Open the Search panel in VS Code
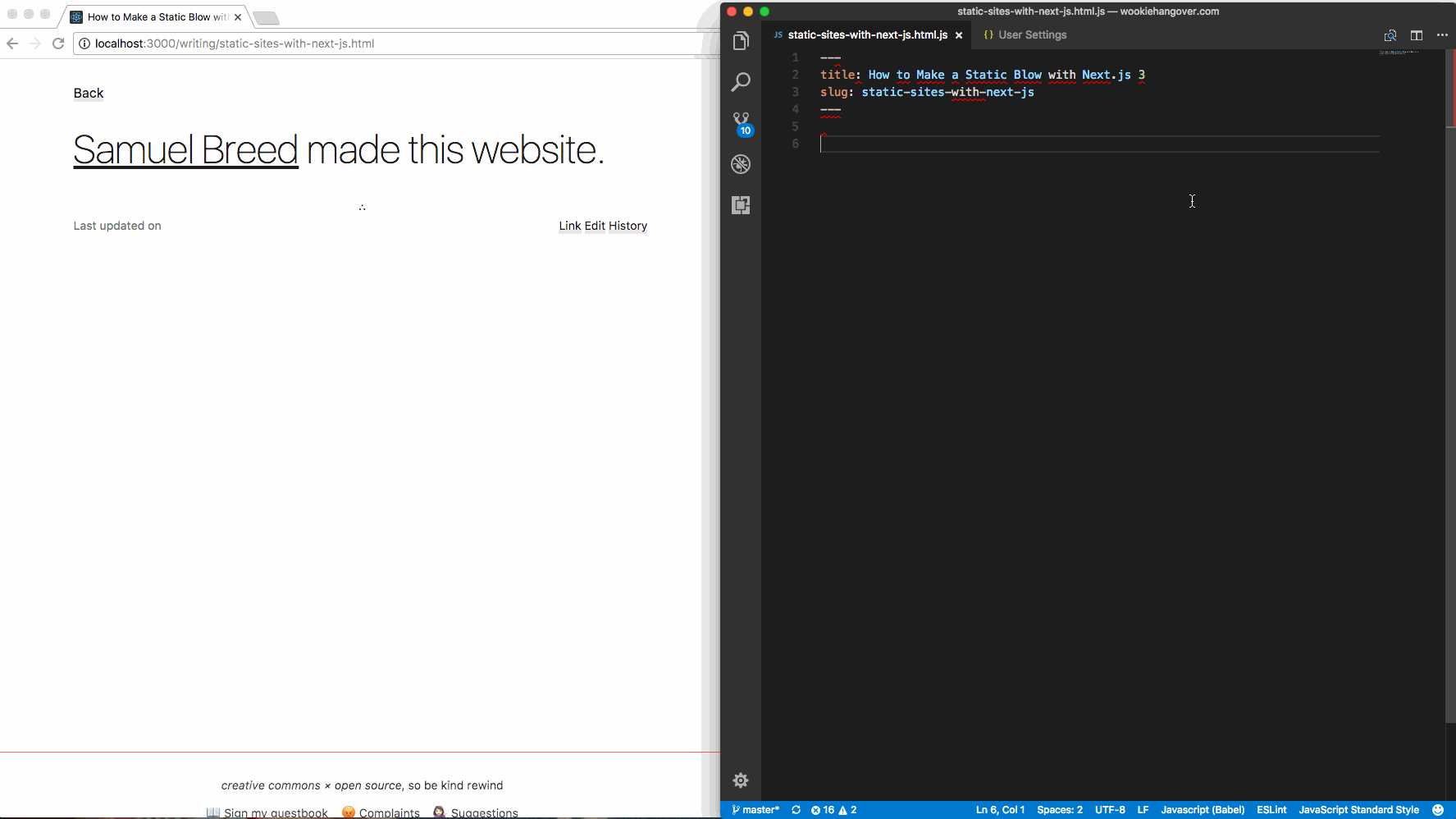Viewport: 1456px width, 819px height. point(741,81)
